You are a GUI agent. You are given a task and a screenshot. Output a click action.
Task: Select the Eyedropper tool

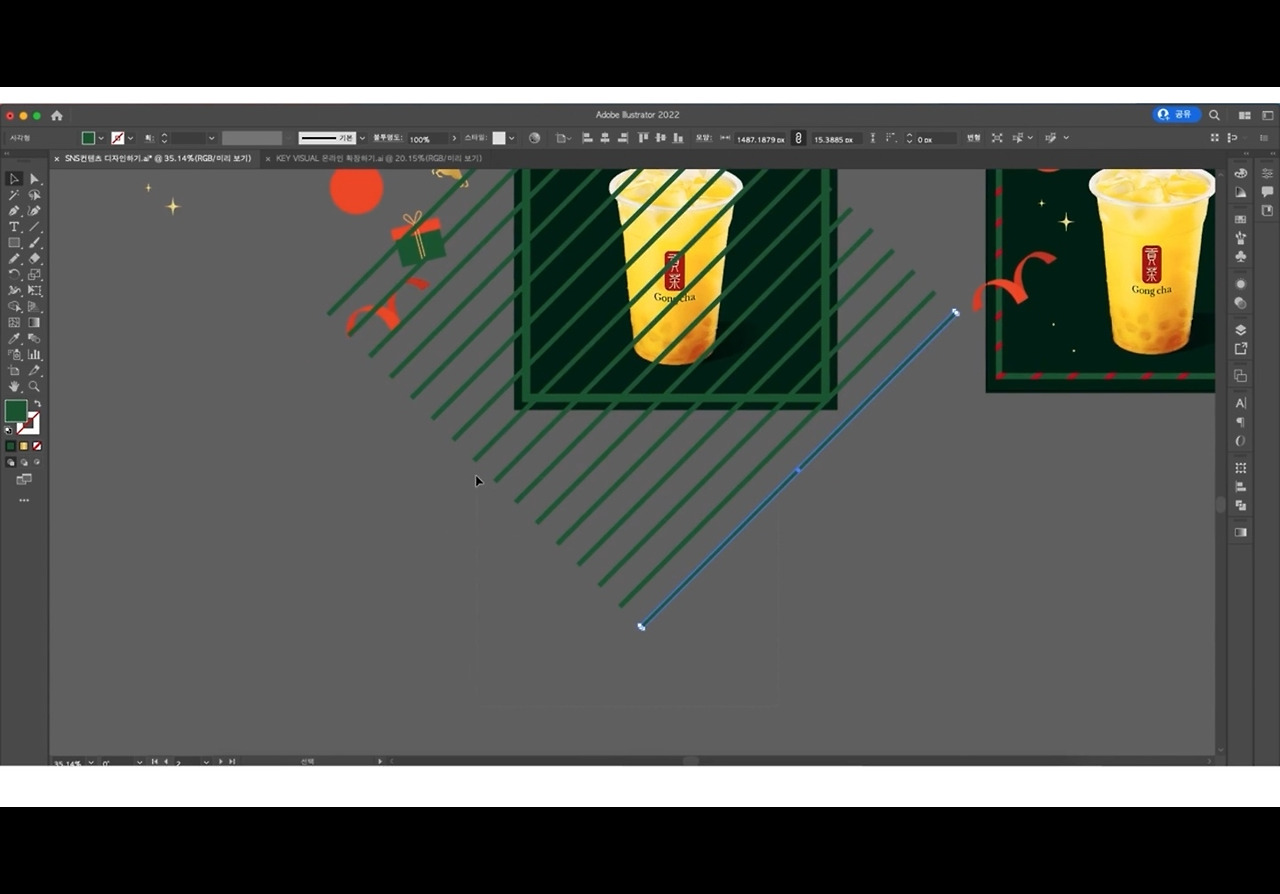[14, 339]
